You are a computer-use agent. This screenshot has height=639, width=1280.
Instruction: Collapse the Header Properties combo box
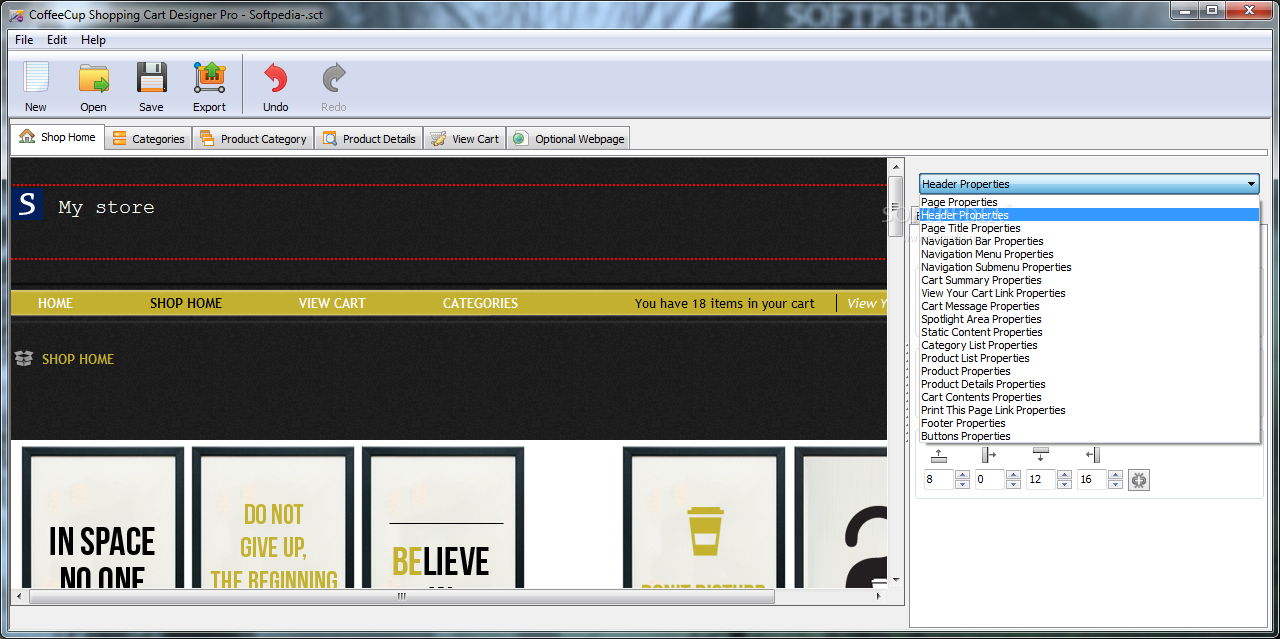(1089, 184)
